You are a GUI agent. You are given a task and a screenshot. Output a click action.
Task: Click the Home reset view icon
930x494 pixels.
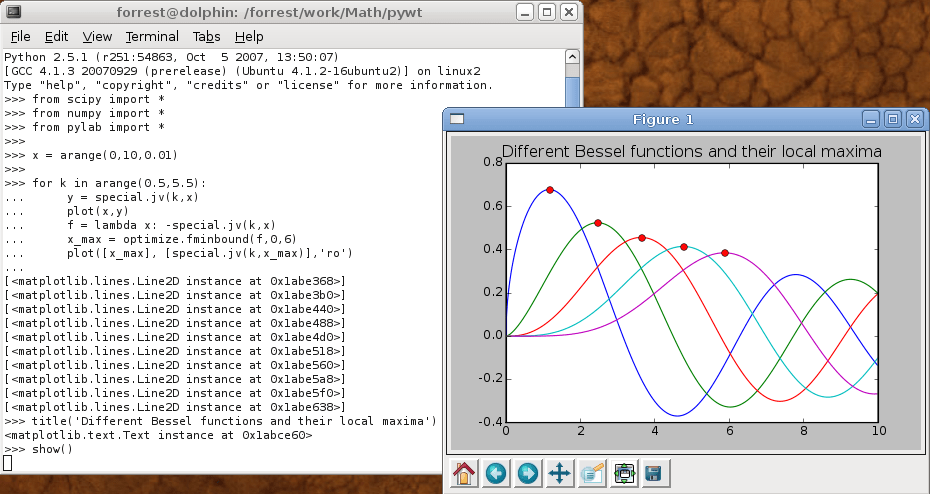click(464, 473)
